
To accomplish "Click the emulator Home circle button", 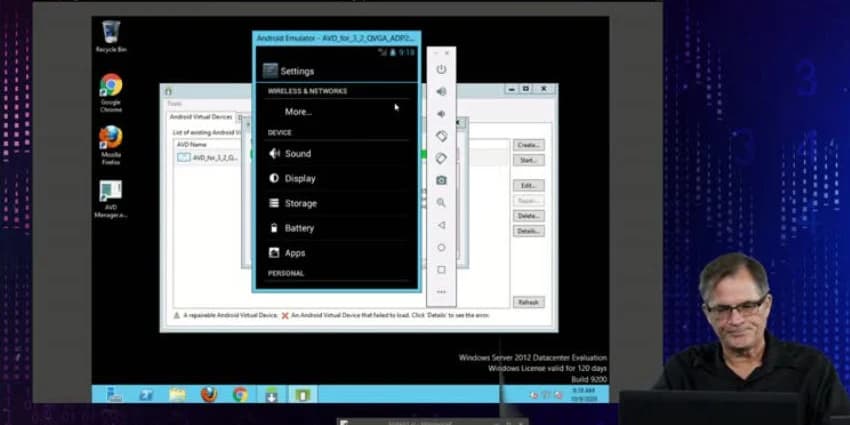I will click(x=441, y=247).
